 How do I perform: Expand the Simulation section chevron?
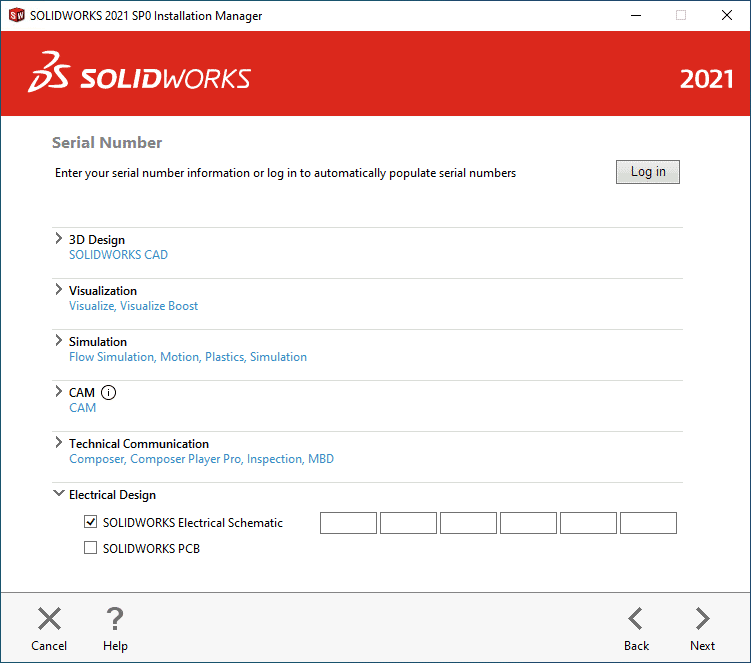(58, 340)
